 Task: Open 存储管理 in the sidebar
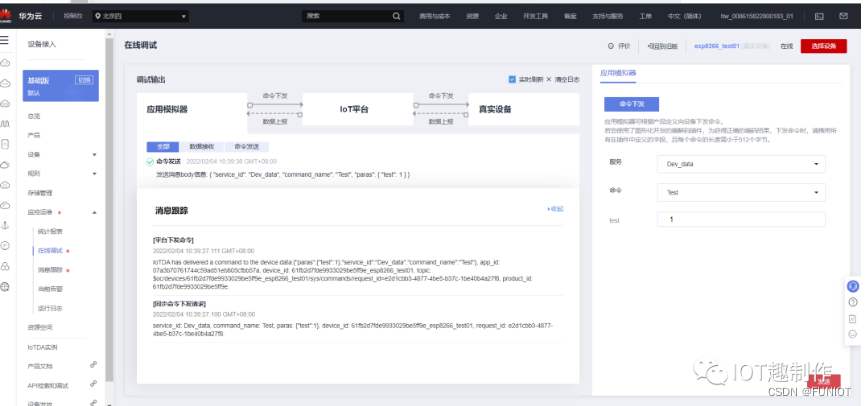(x=40, y=193)
